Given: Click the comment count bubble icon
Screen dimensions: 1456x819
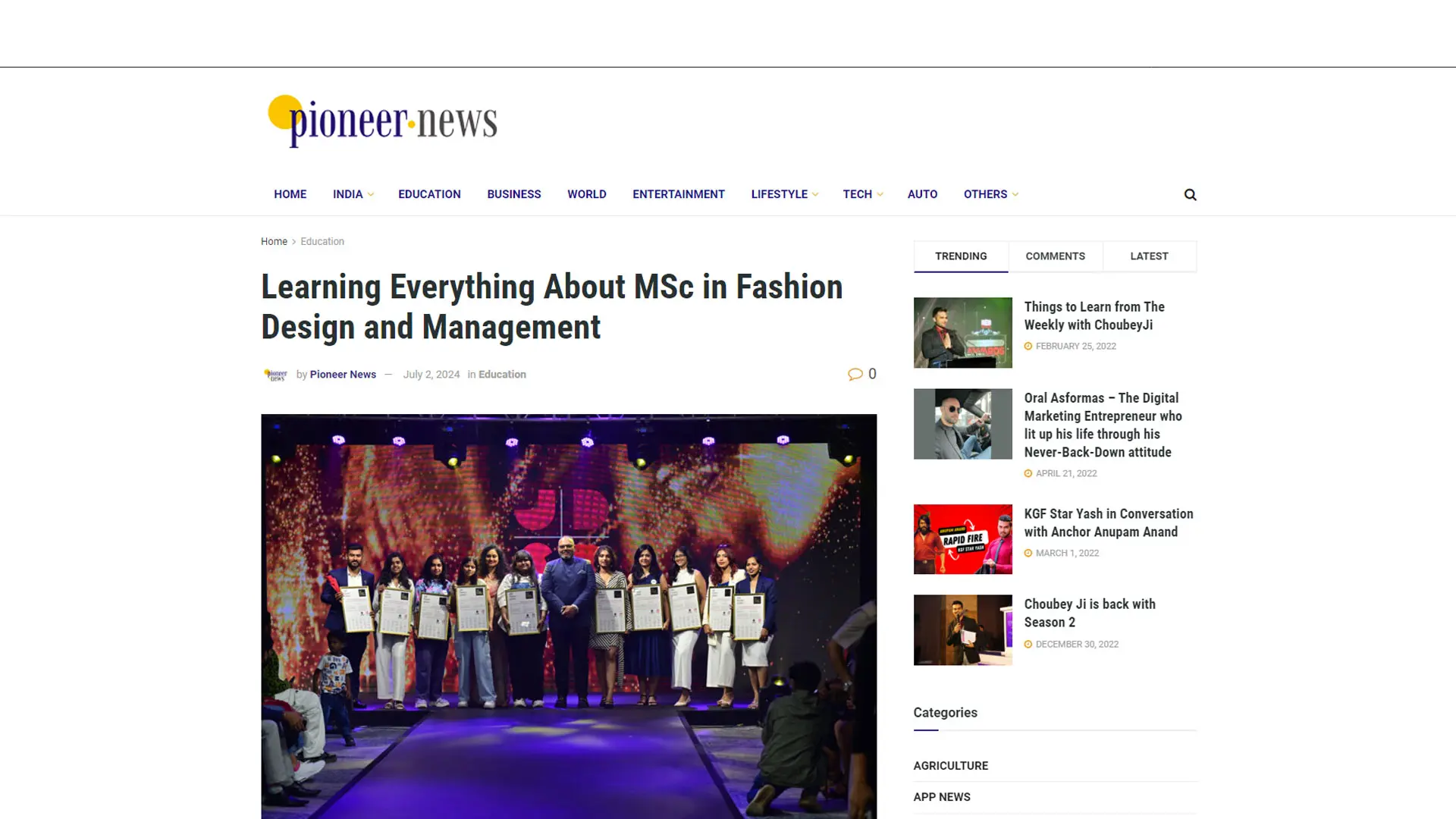Looking at the screenshot, I should [x=855, y=374].
